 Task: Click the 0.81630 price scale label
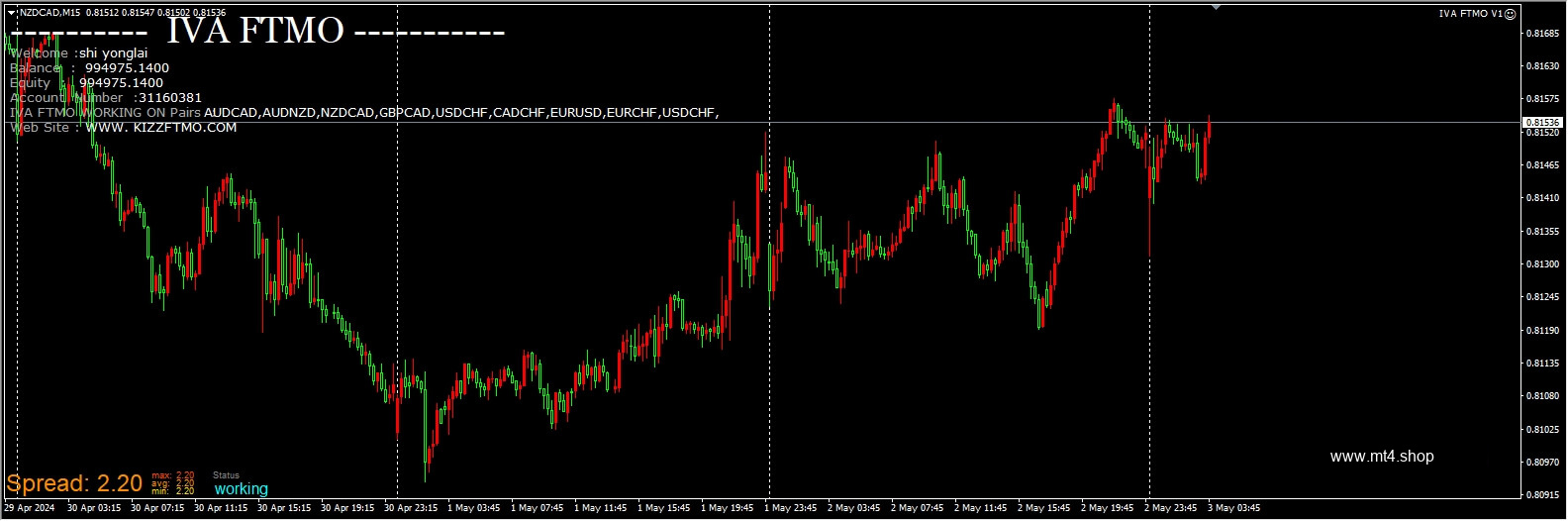pos(1543,66)
